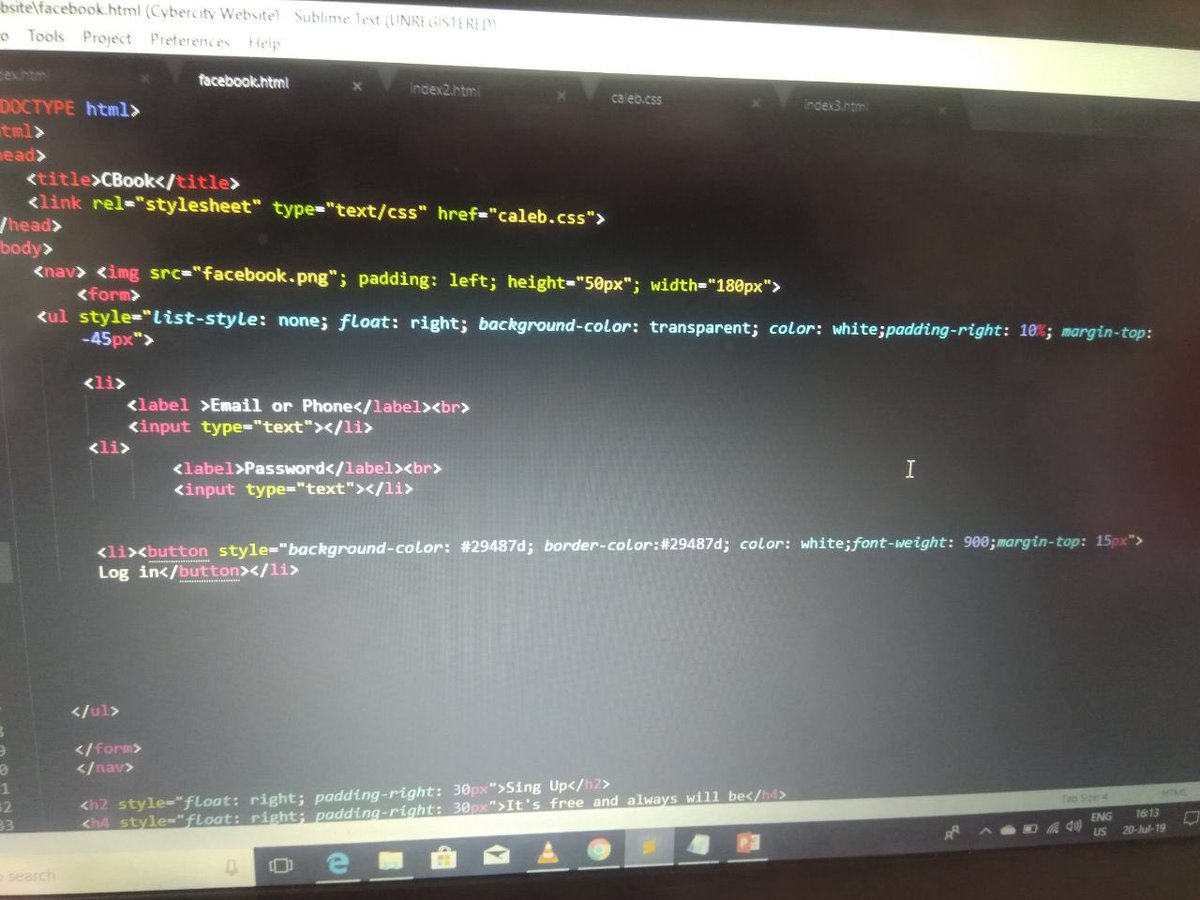Open the Mail app from the taskbar
This screenshot has height=900, width=1200.
(496, 855)
